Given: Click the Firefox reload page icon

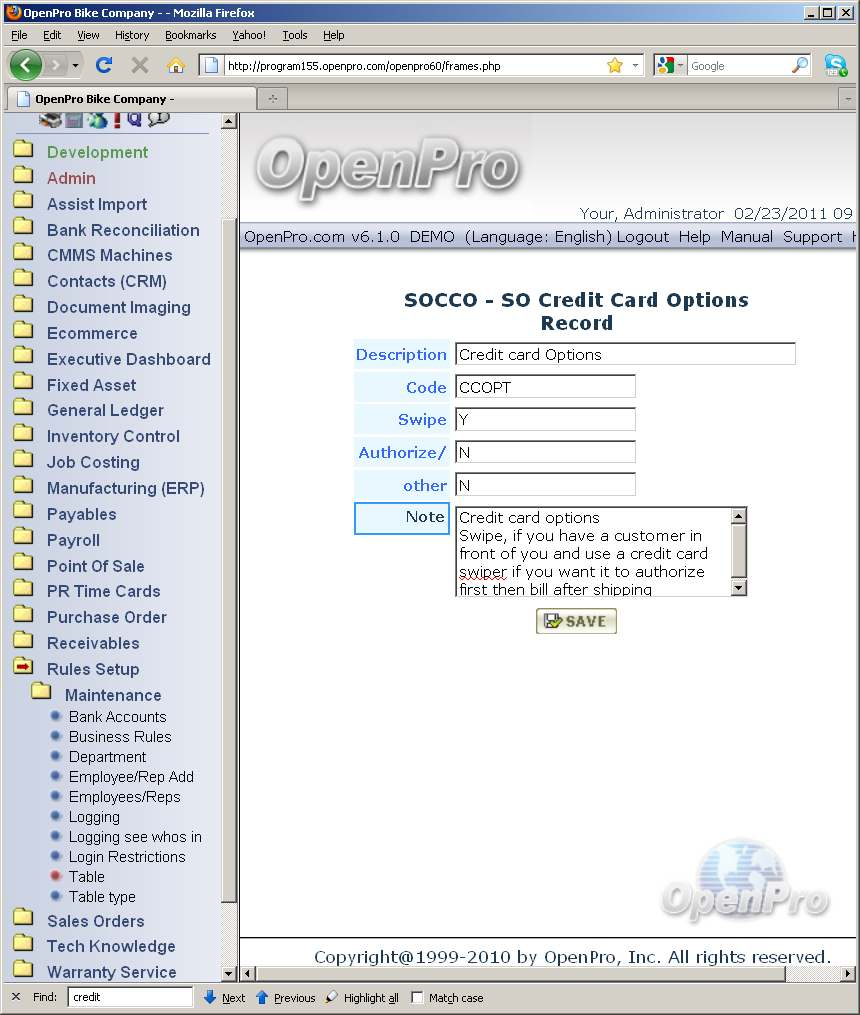Looking at the screenshot, I should [x=103, y=66].
